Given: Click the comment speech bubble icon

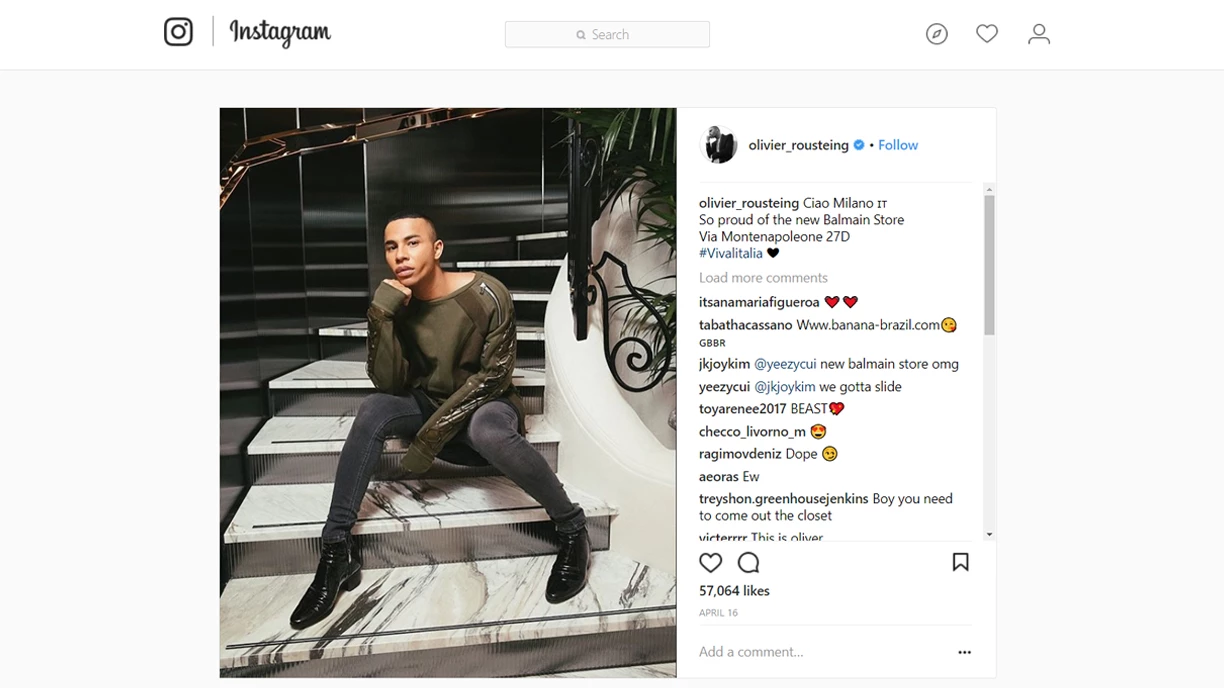Looking at the screenshot, I should coord(748,562).
